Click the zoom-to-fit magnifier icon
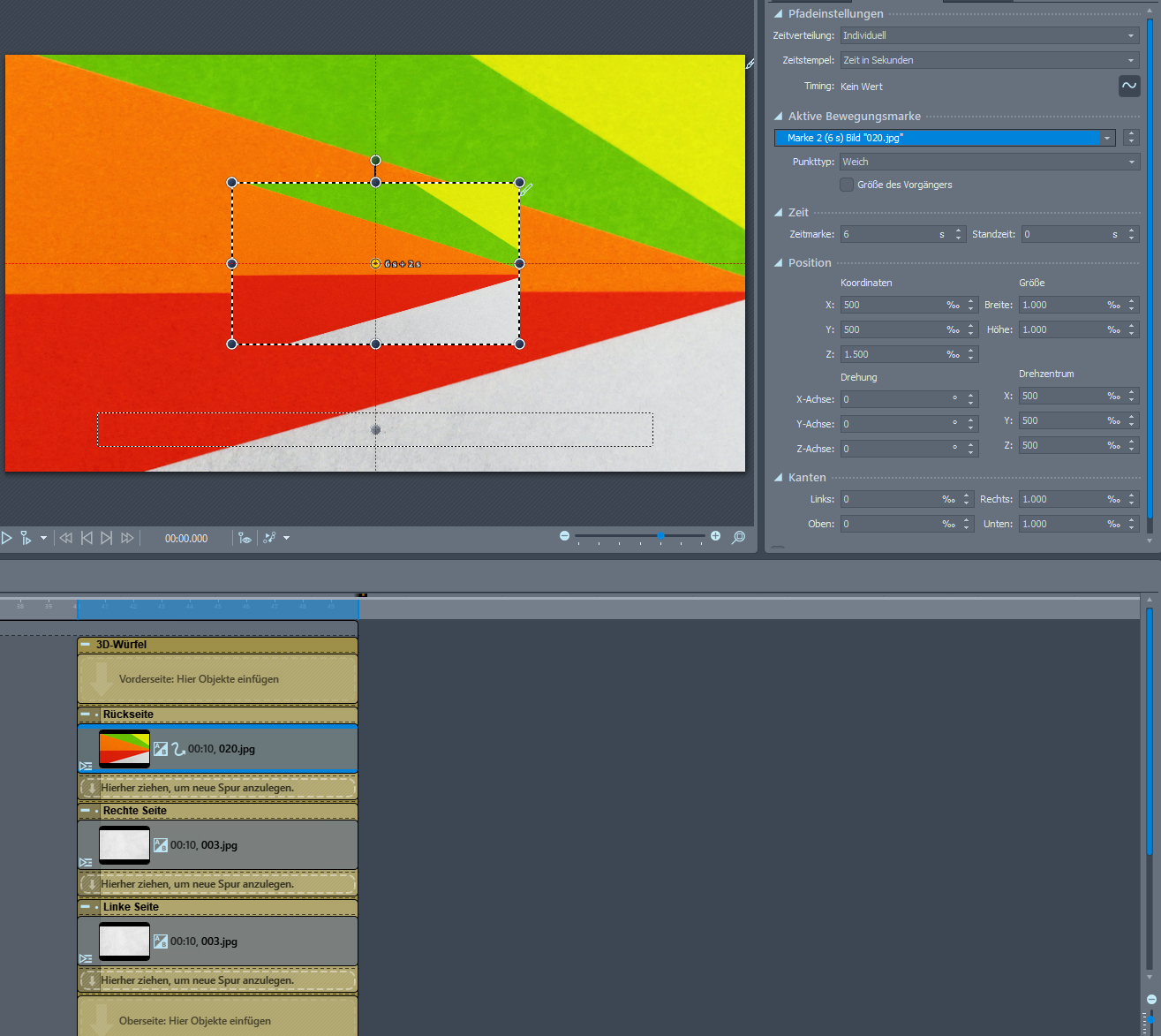 tap(739, 537)
